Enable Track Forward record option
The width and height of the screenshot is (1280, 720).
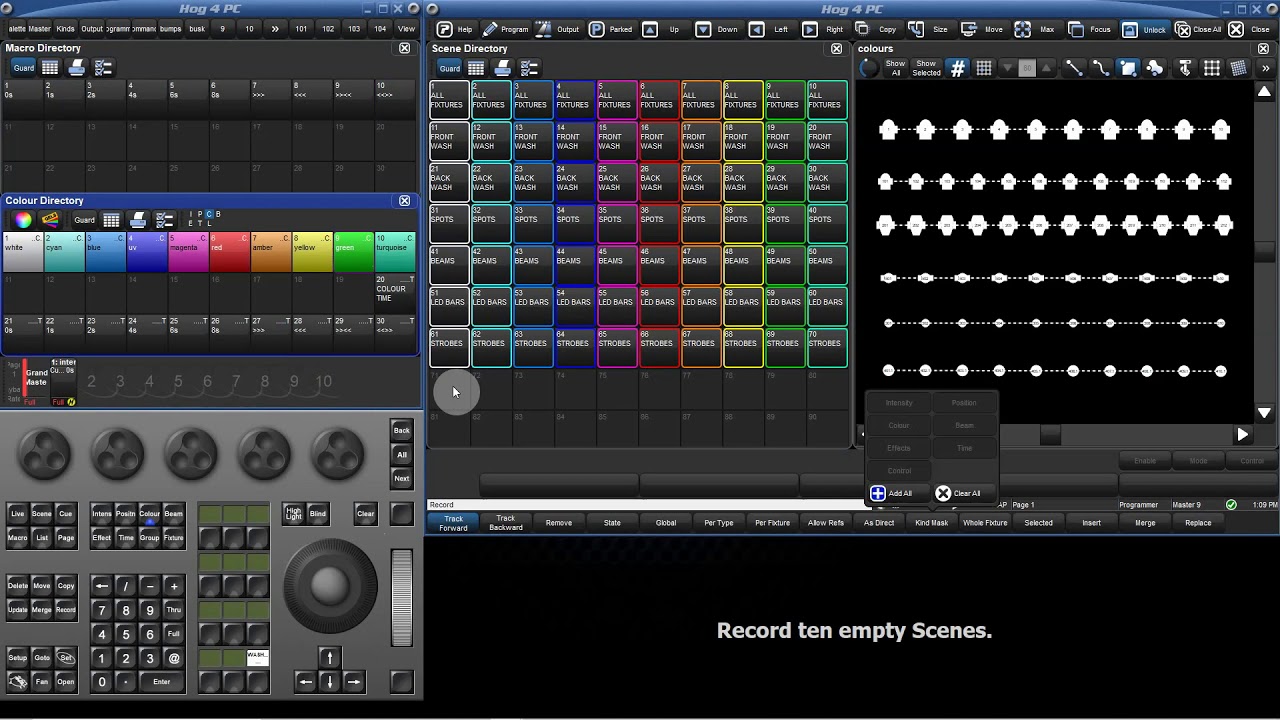(x=453, y=523)
